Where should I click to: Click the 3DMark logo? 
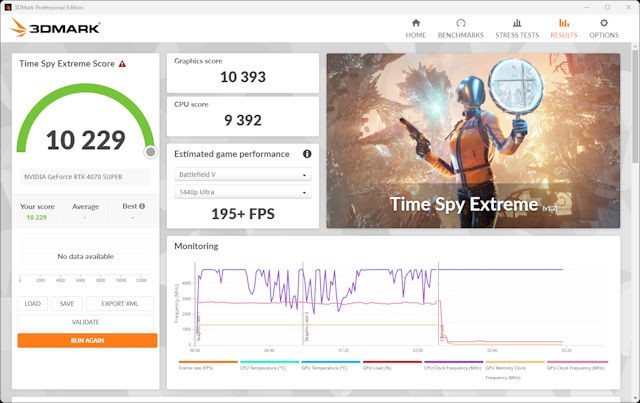coord(55,28)
